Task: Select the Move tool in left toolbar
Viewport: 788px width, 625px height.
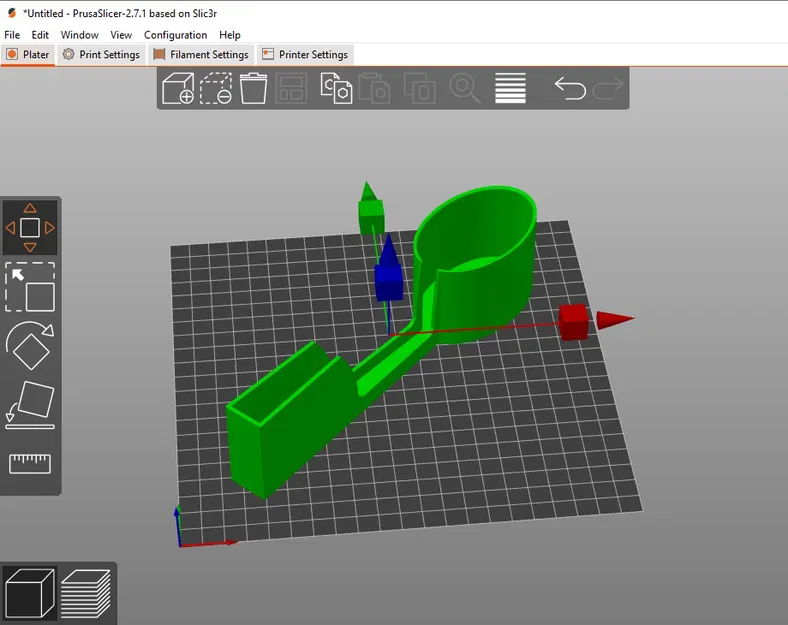Action: 30,228
